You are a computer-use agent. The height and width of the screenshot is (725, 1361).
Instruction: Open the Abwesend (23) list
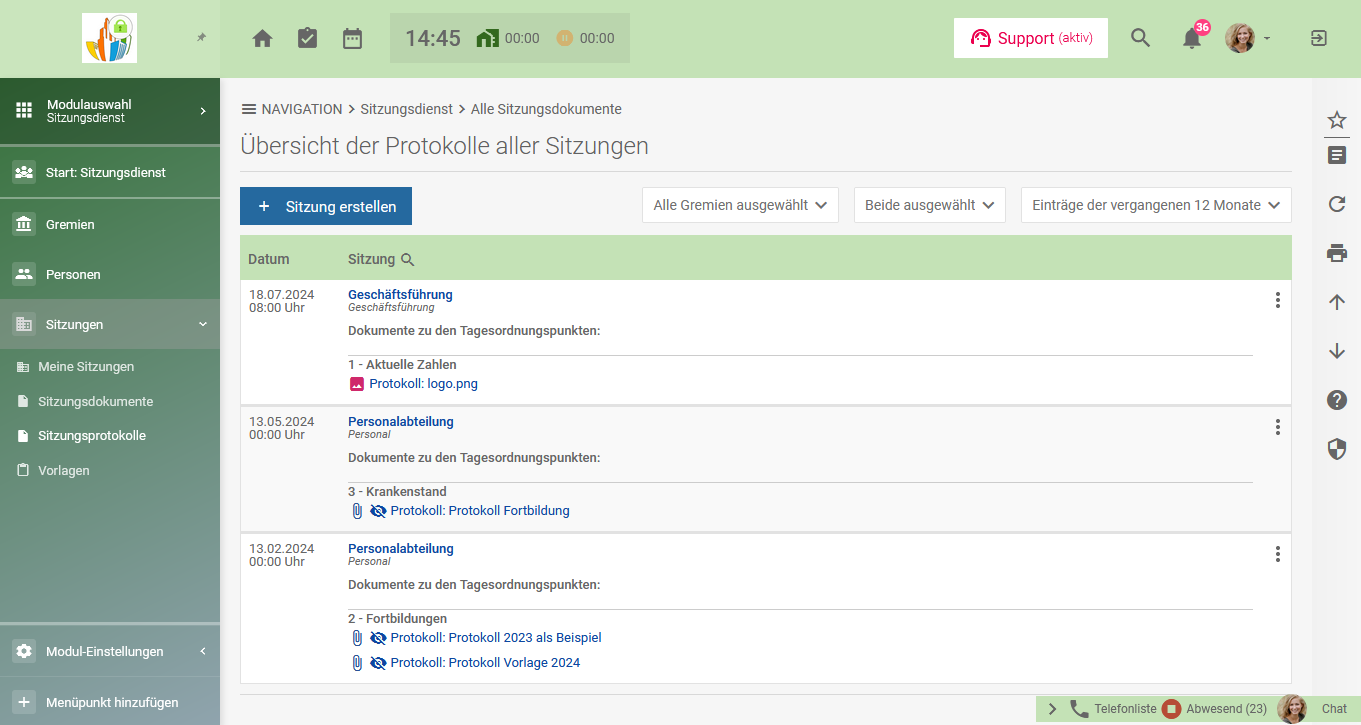(1214, 709)
